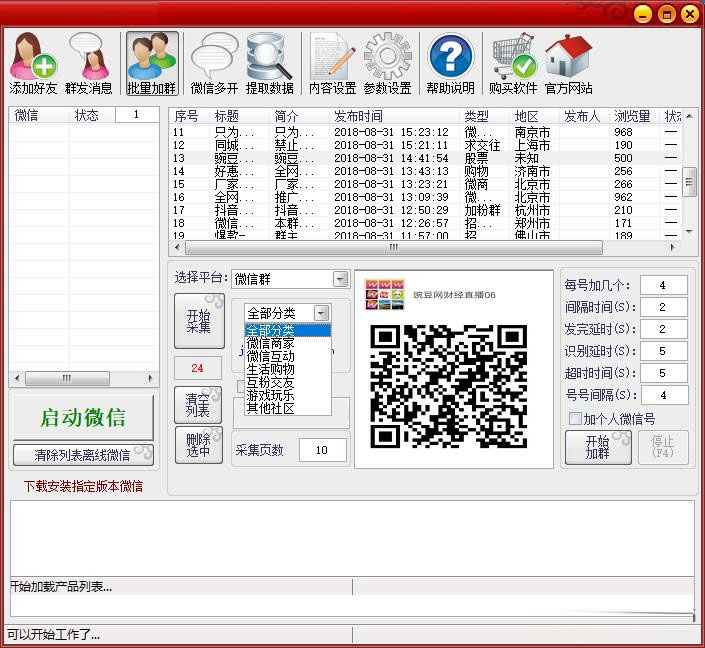Collapse the 全部分类 category dropdown arrow
This screenshot has height=648, width=705.
[x=321, y=313]
